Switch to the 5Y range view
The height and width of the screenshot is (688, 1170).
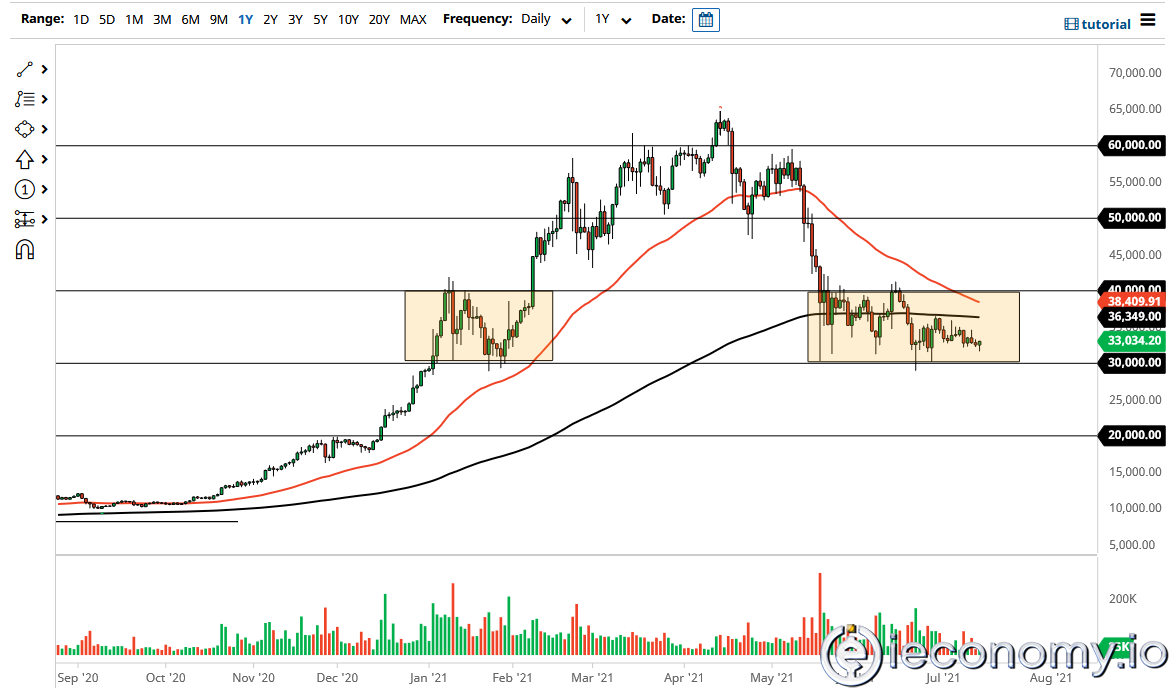coord(320,19)
